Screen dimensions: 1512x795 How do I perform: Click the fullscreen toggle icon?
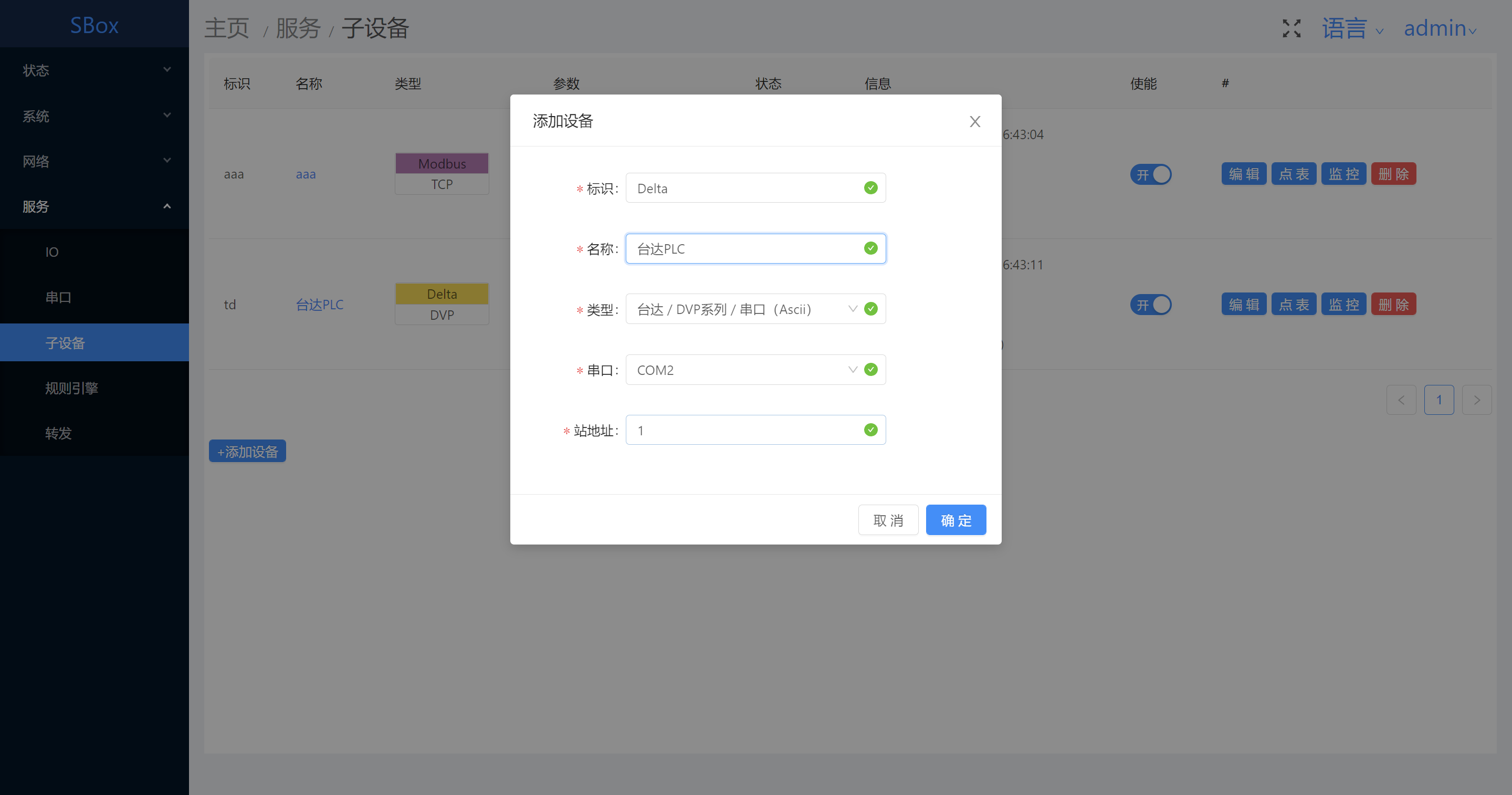point(1291,28)
